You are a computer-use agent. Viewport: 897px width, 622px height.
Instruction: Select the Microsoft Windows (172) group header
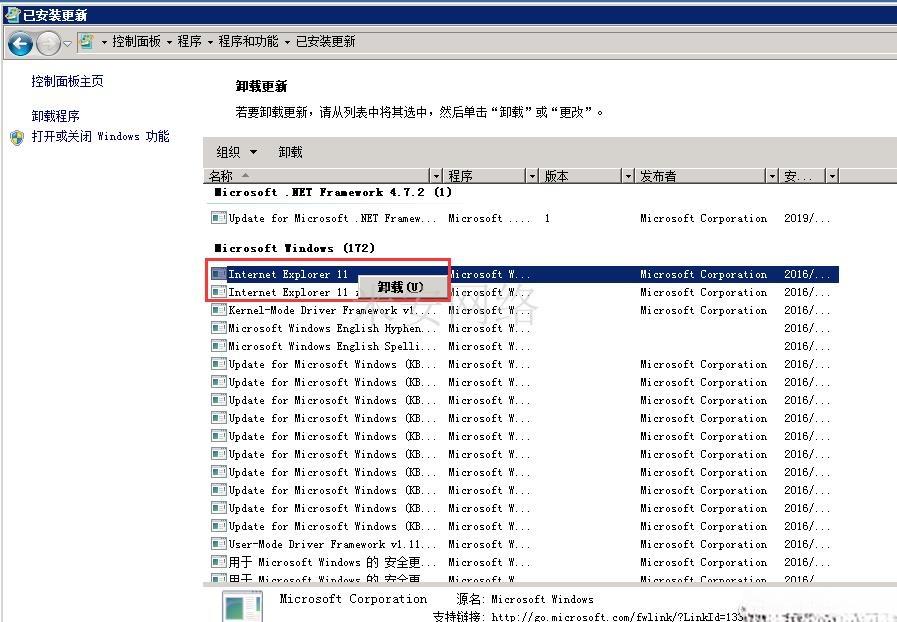click(x=295, y=248)
